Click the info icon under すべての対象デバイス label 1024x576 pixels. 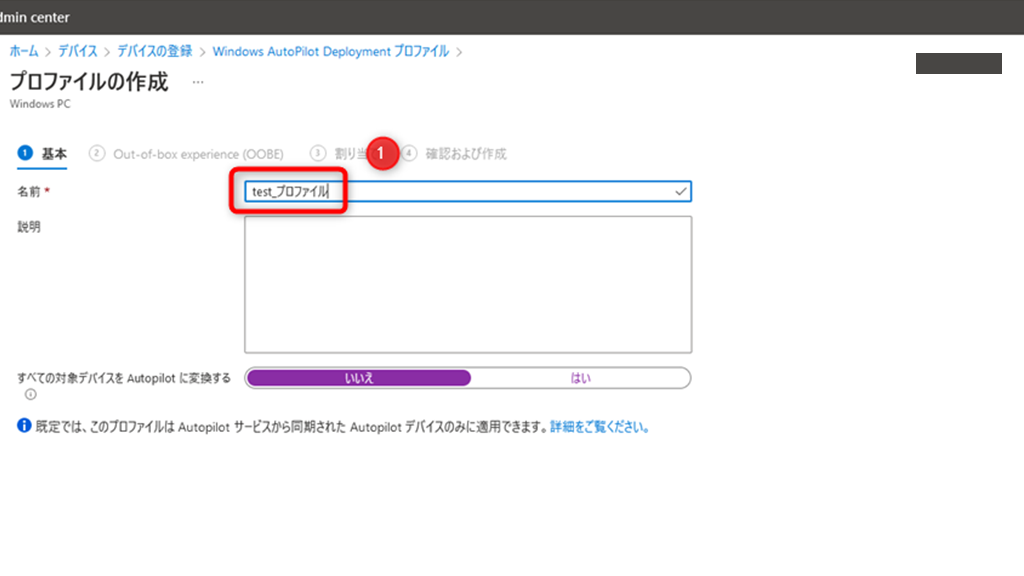[x=30, y=394]
